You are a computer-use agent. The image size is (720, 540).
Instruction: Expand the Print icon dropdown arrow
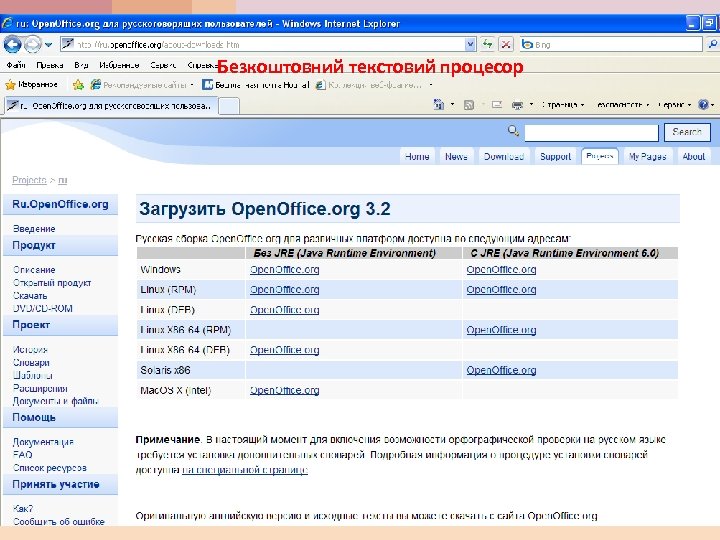(531, 105)
